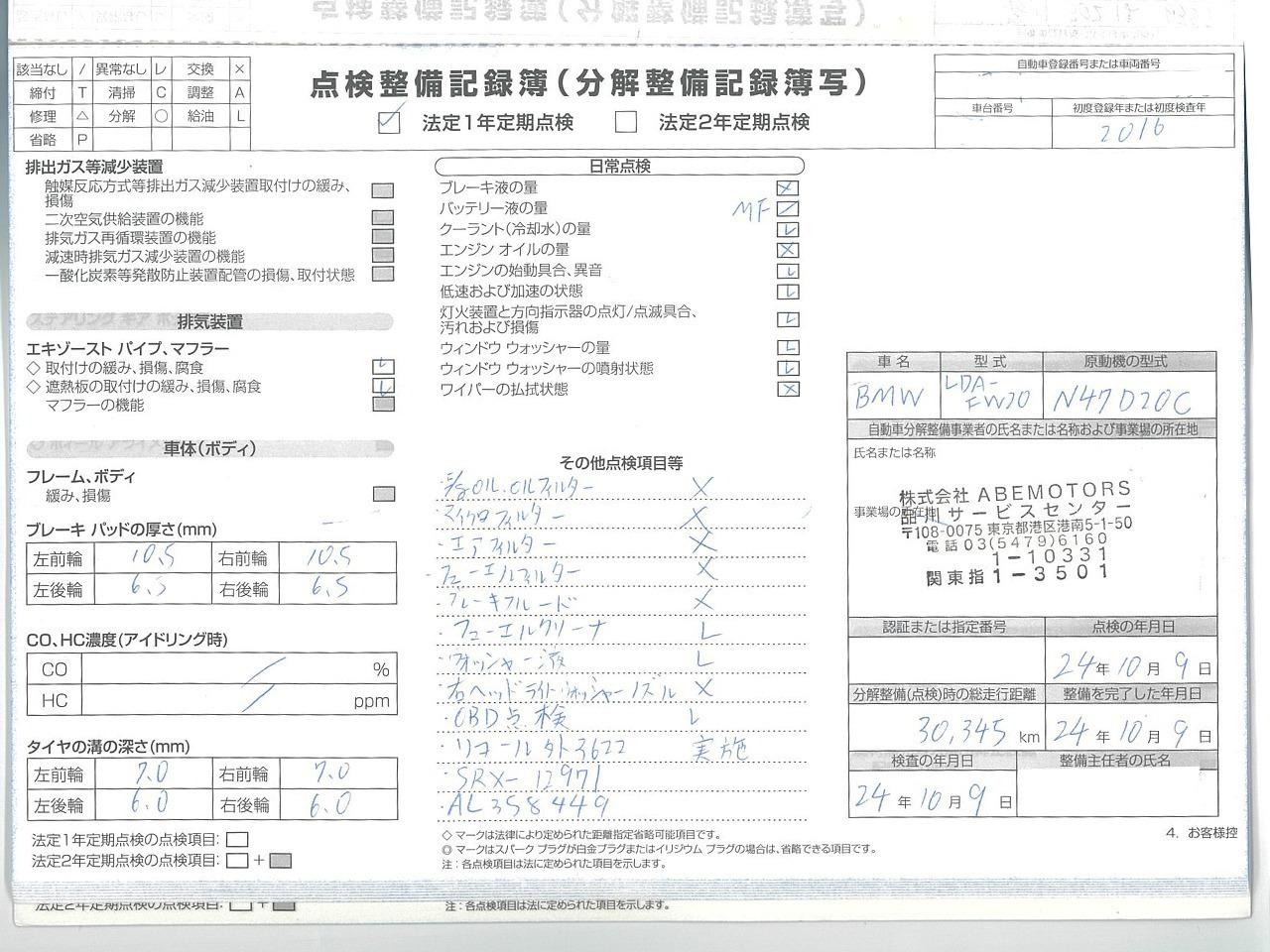Select the handwritten OBD点検 row
Screen dimensions: 1270x952
tap(573, 716)
